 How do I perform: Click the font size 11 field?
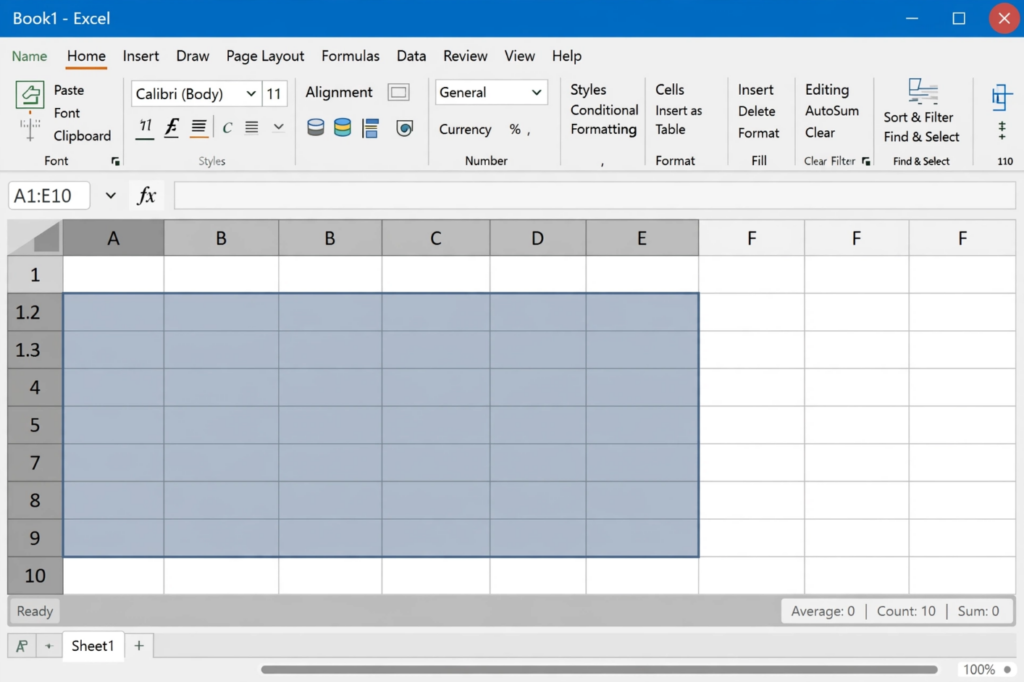[x=274, y=93]
